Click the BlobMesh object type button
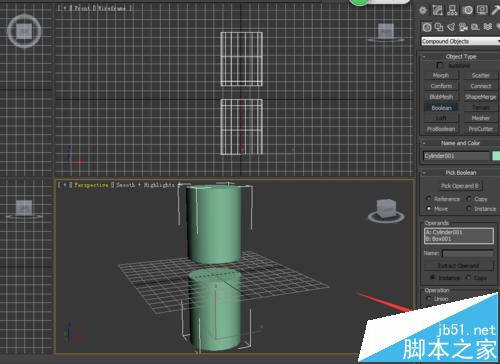The image size is (500, 364). (x=441, y=97)
